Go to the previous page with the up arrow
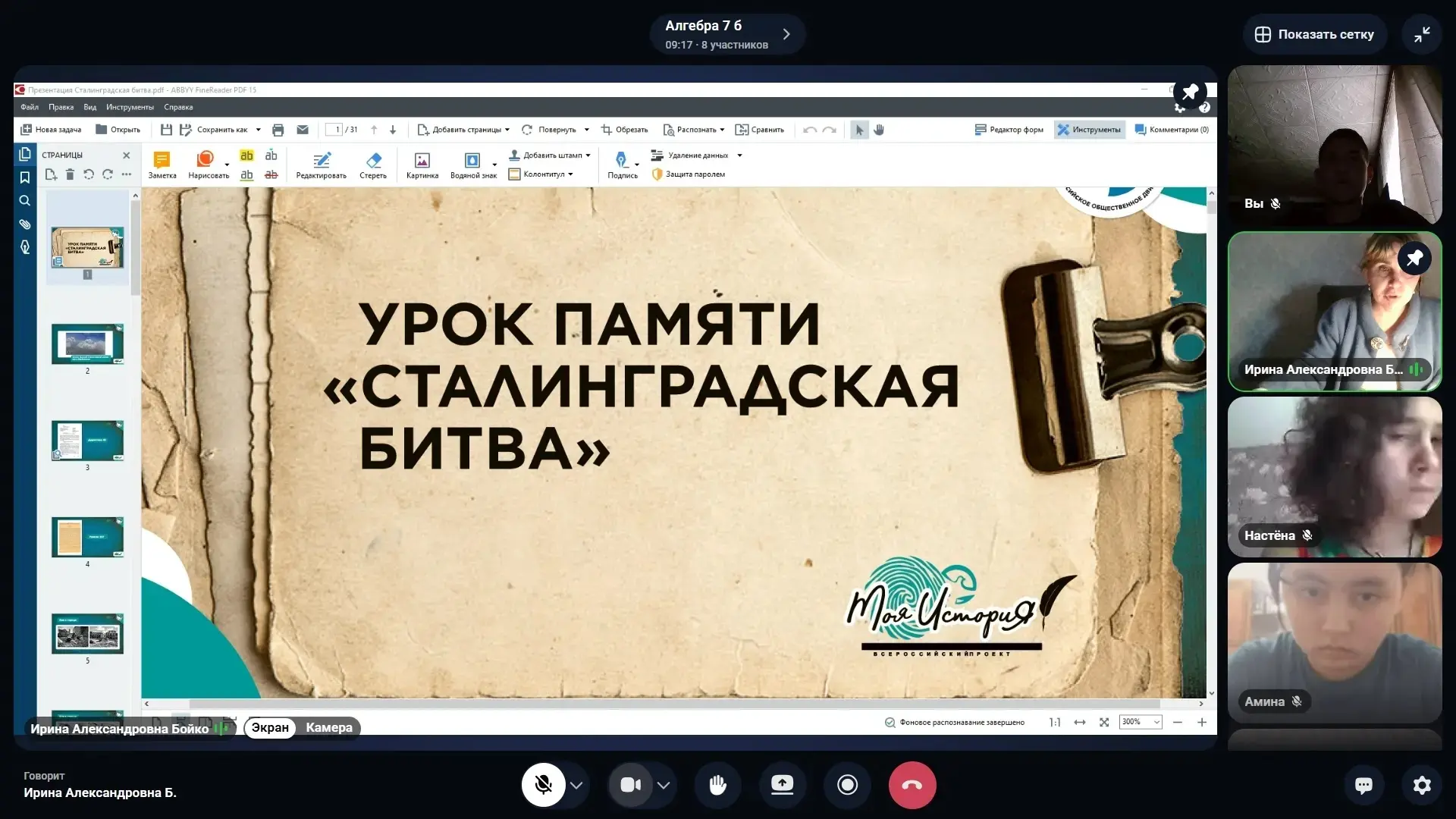 pos(374,130)
